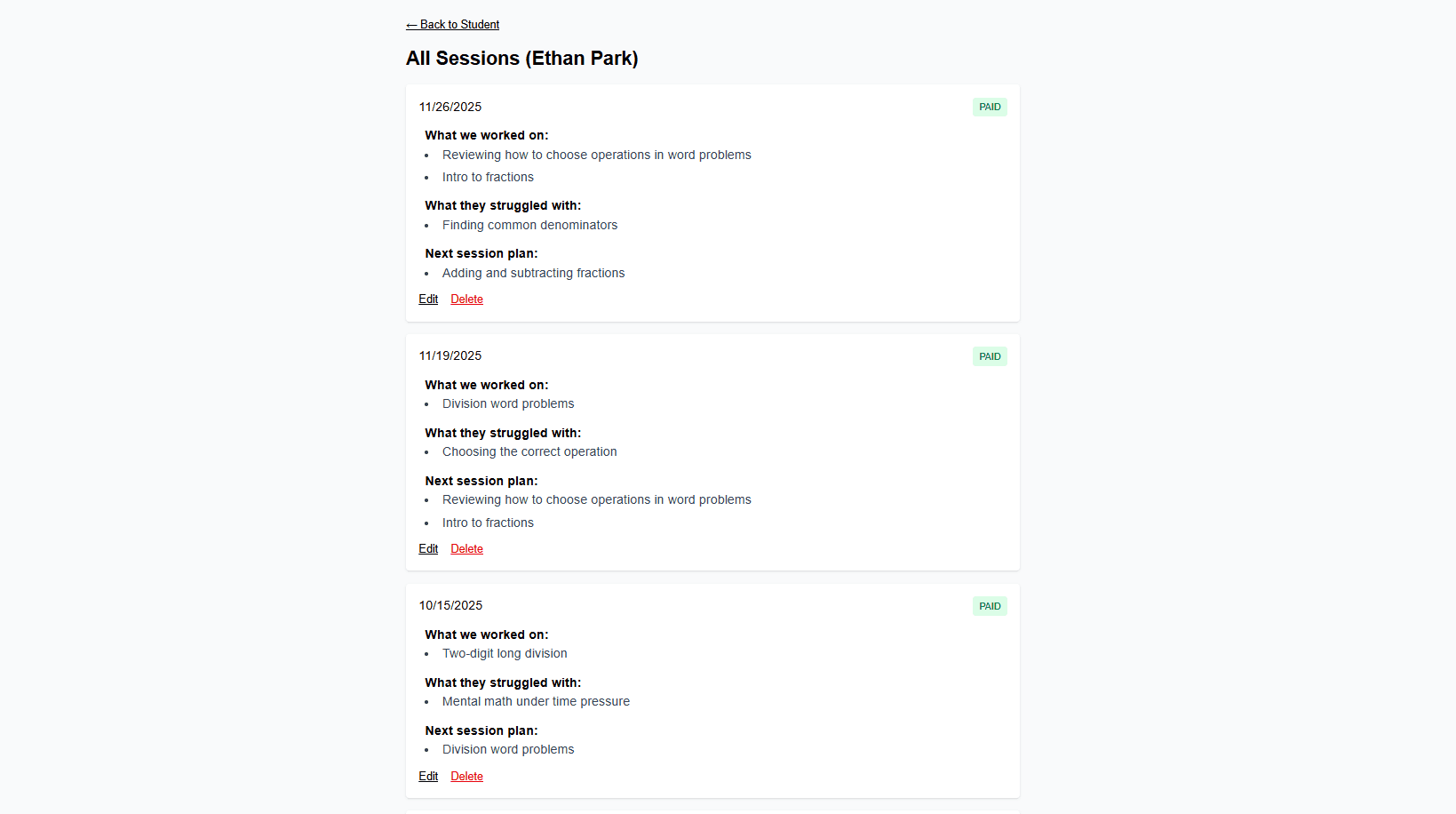Select the 11/26/2025 session date
The height and width of the screenshot is (814, 1456).
(x=450, y=108)
